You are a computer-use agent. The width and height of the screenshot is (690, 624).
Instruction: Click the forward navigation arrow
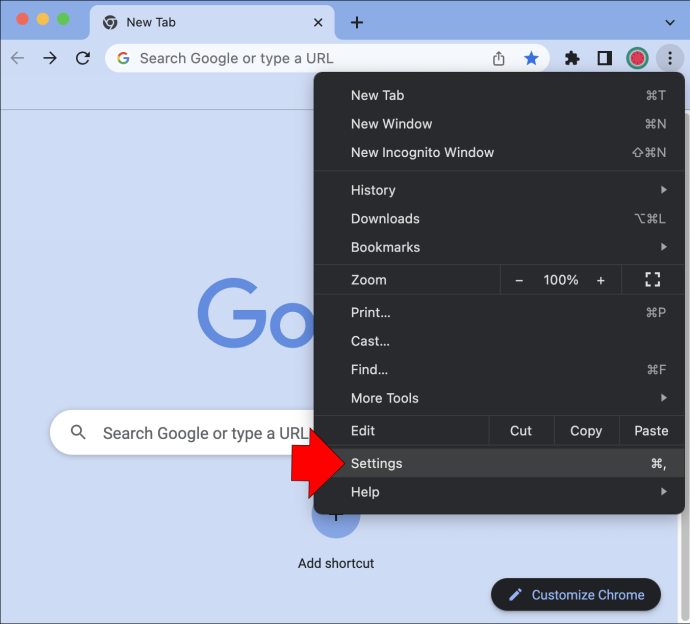50,58
